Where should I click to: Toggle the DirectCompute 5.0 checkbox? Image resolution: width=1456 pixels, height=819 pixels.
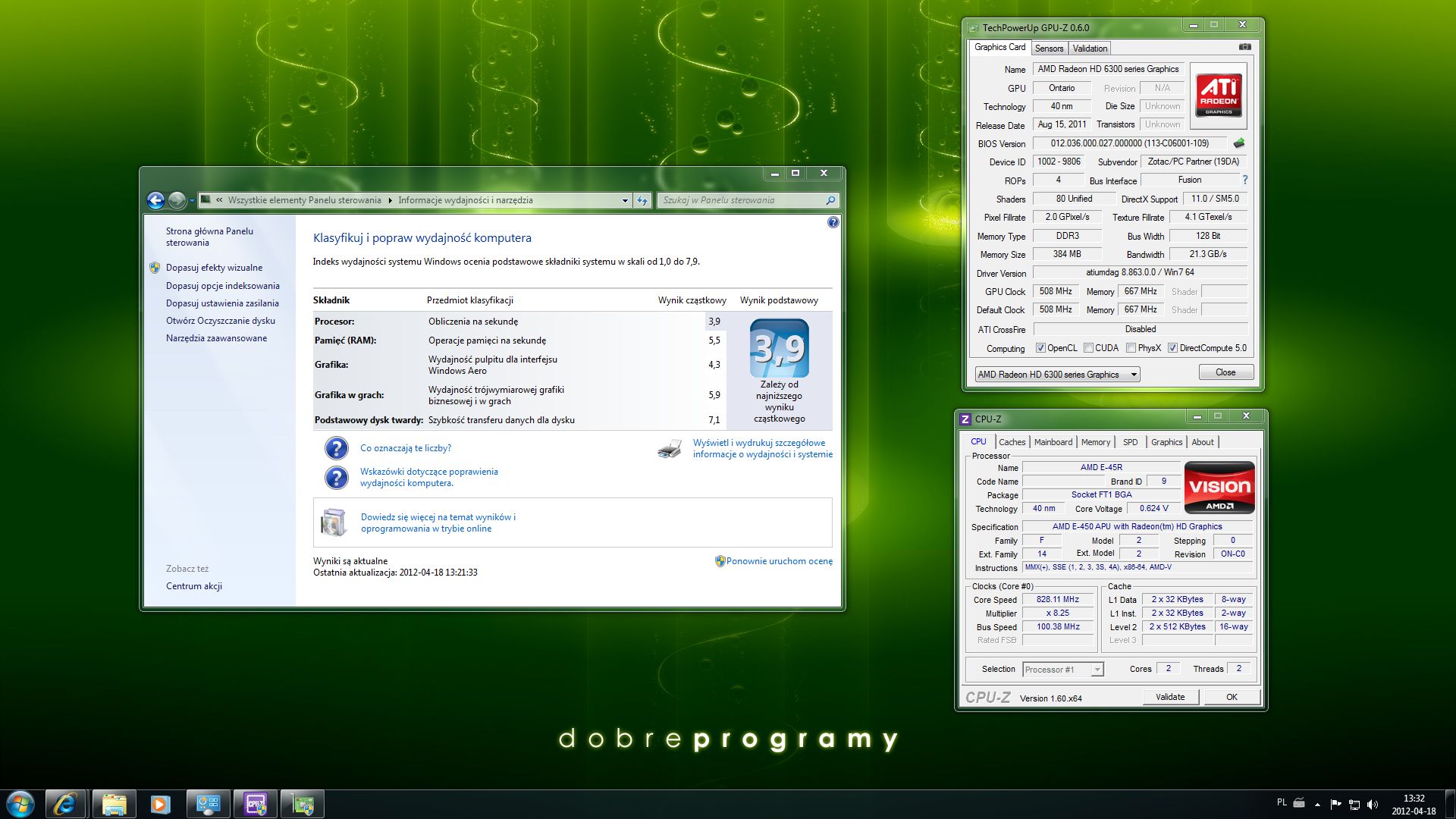tap(1172, 348)
